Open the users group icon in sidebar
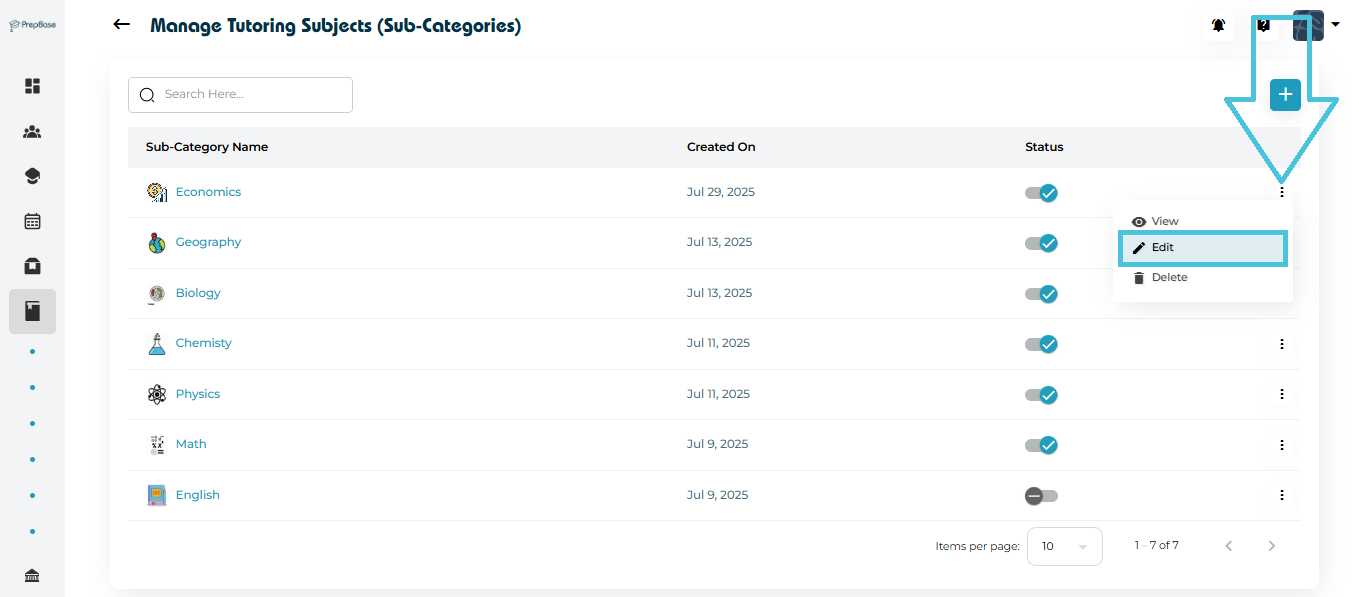Viewport: 1359px width, 597px height. (x=32, y=132)
